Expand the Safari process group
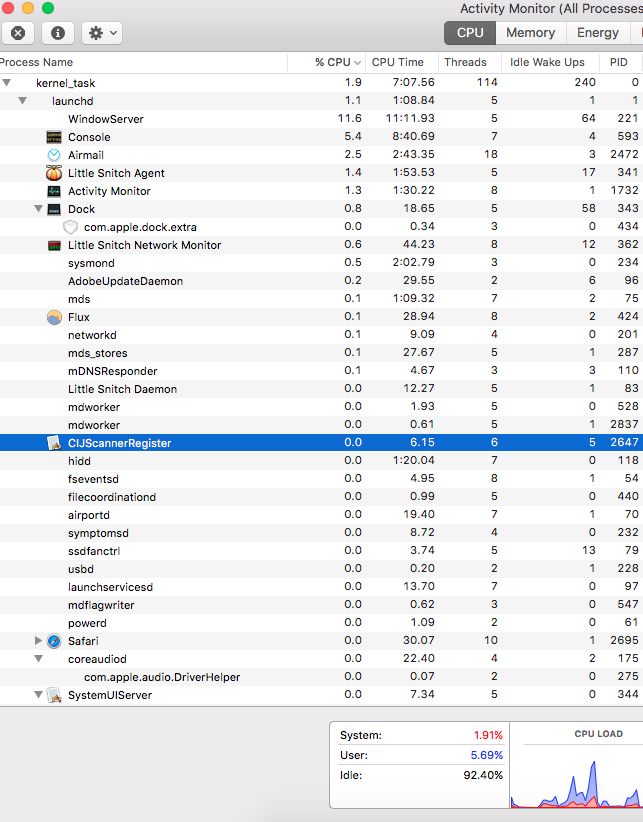 tap(38, 641)
